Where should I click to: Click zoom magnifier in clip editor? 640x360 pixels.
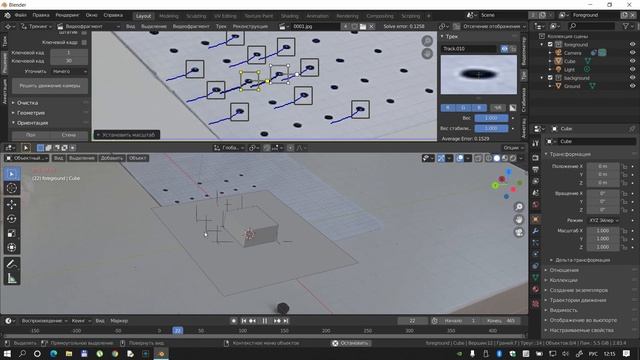coord(427,41)
